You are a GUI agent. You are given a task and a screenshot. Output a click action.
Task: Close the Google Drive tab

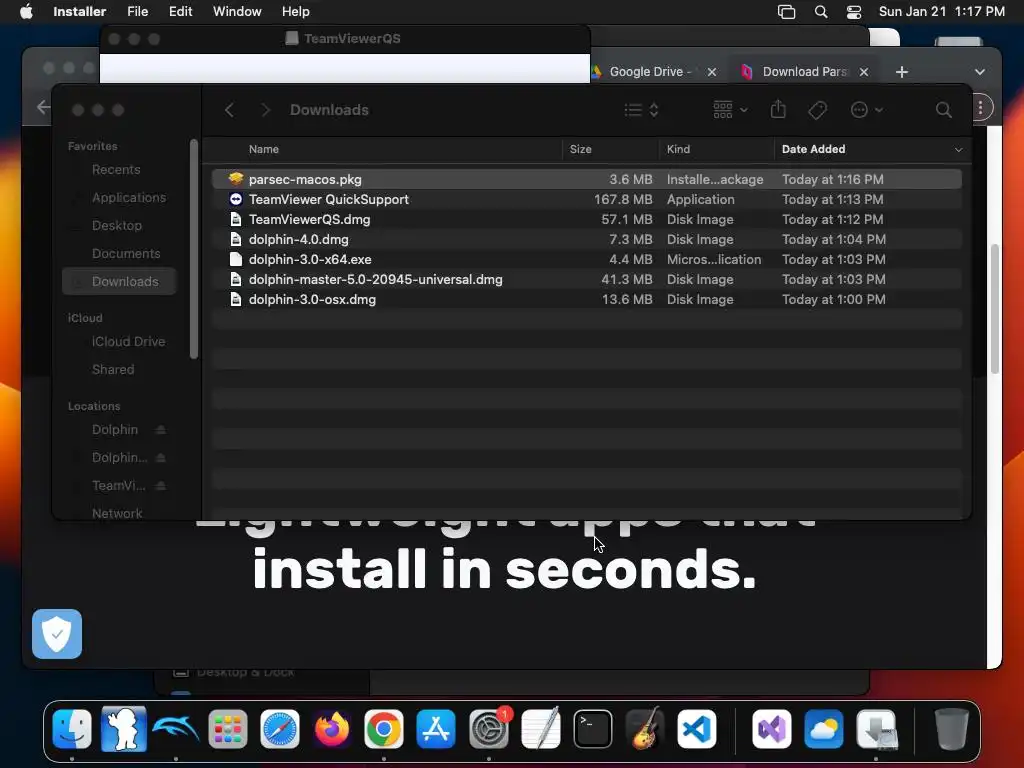(712, 72)
